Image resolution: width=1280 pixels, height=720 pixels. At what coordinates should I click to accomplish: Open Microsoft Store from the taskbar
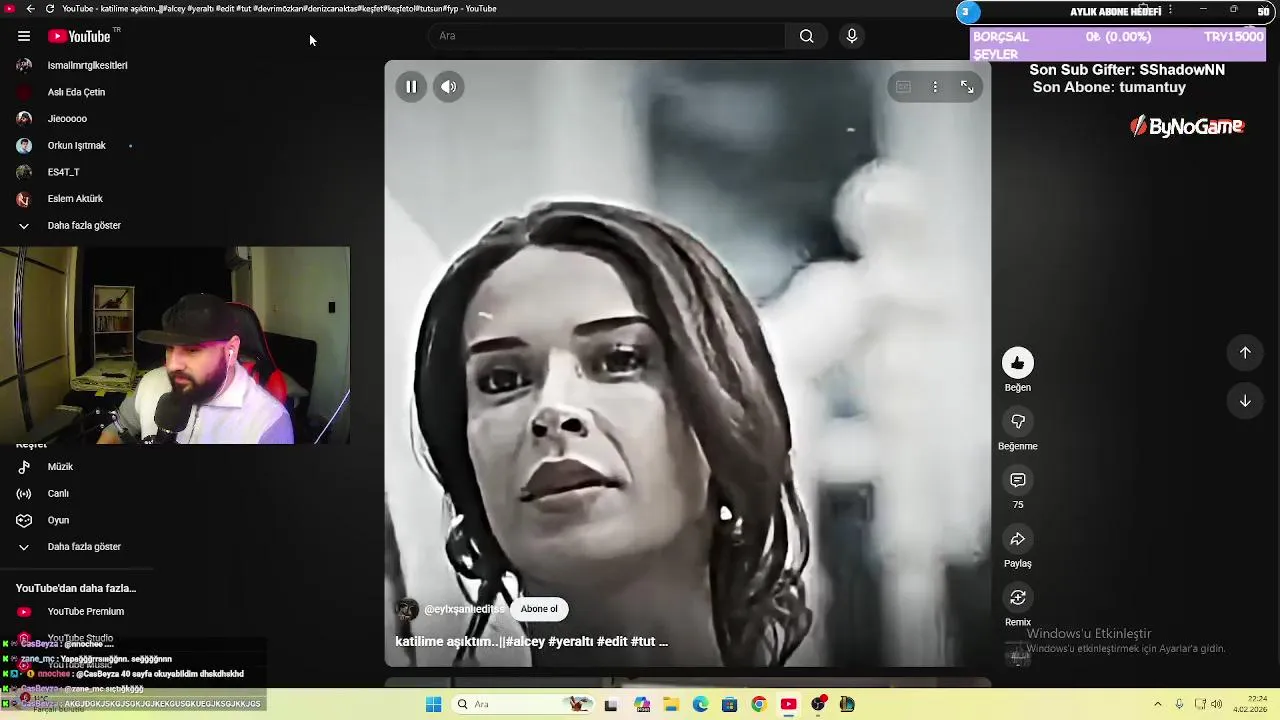click(x=729, y=705)
